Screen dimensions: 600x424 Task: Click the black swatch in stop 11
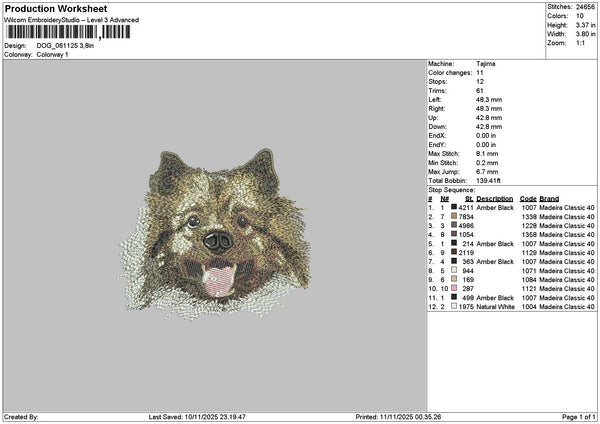454,297
